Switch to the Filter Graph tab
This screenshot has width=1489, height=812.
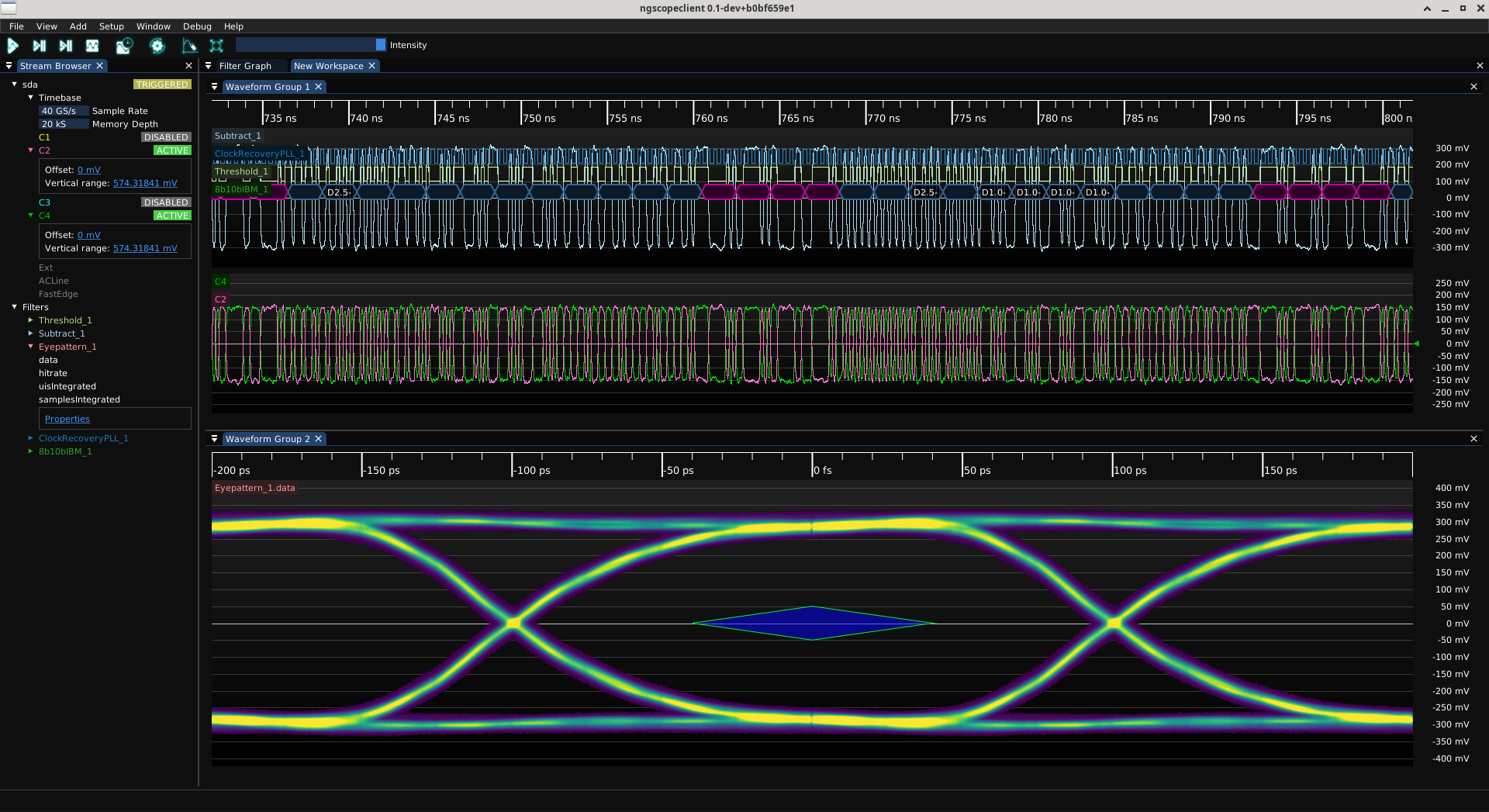245,66
